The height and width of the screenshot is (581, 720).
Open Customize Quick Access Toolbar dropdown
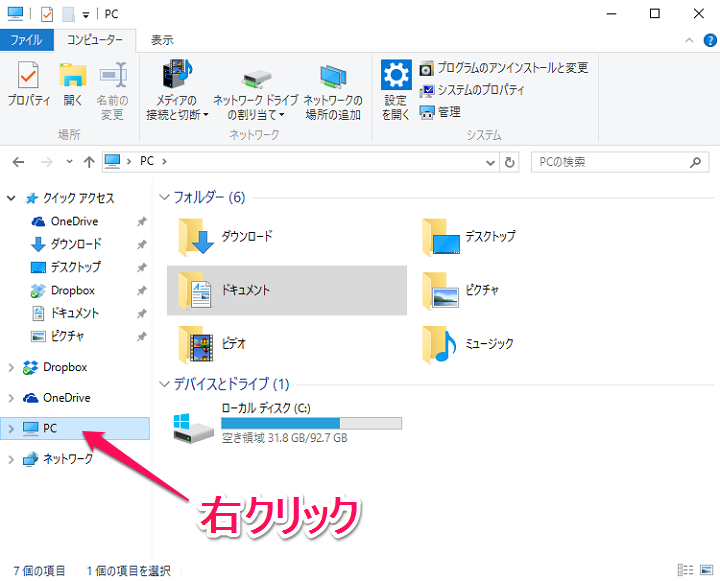[x=85, y=15]
